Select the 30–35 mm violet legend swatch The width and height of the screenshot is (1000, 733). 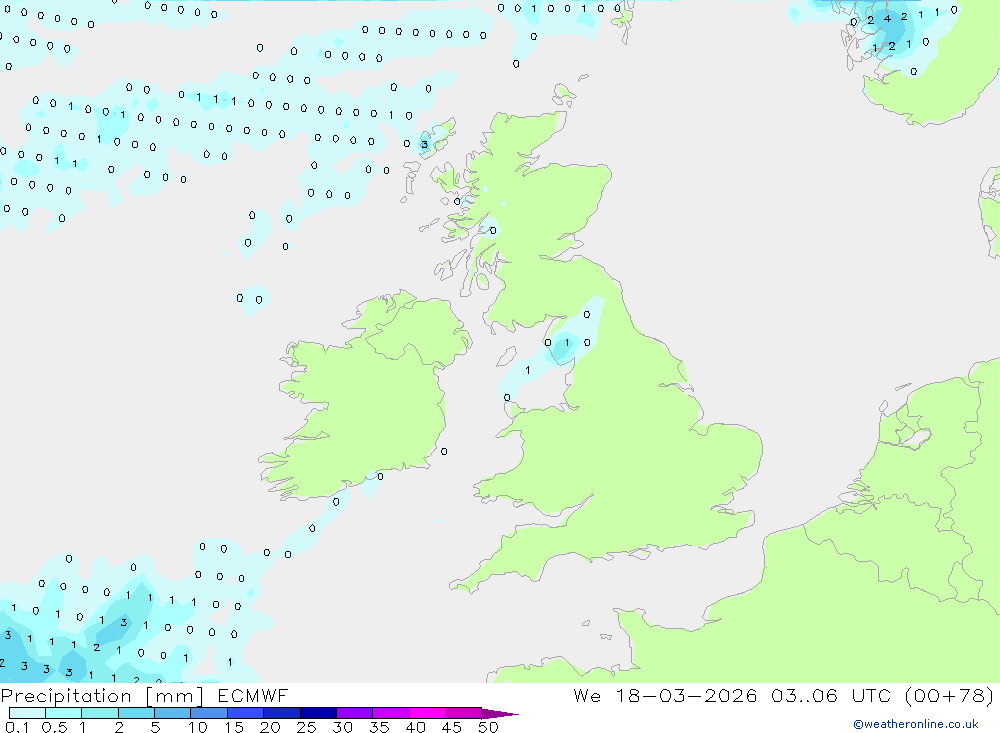tap(355, 713)
